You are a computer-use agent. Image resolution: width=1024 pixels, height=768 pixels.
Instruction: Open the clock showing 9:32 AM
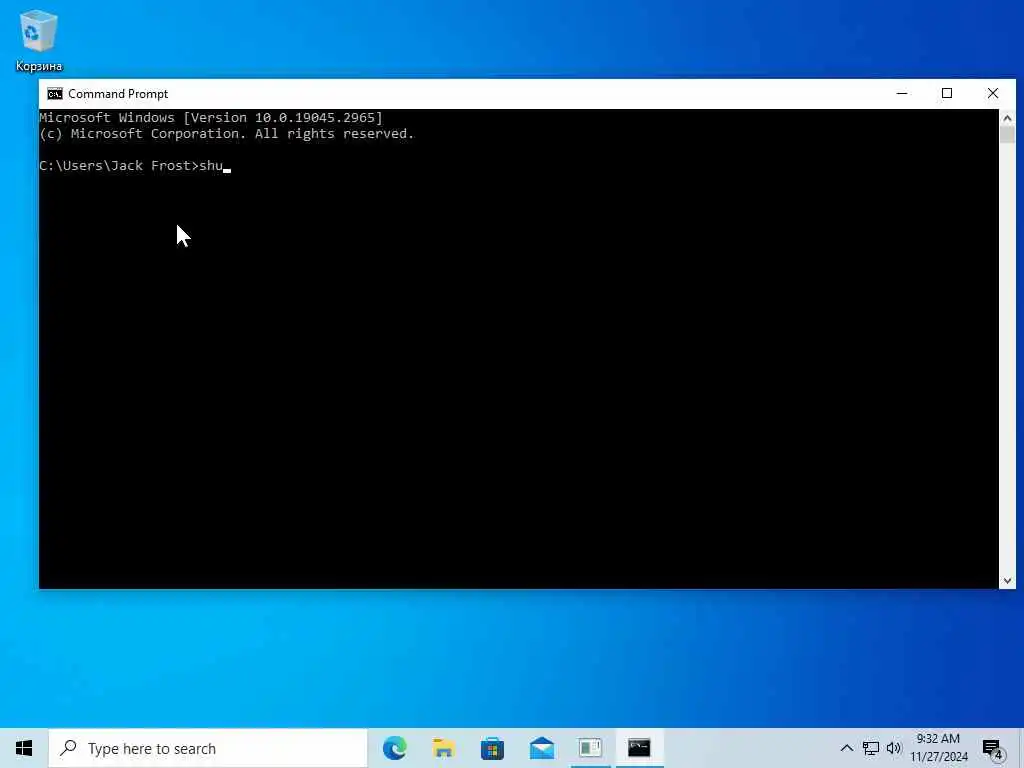point(938,748)
